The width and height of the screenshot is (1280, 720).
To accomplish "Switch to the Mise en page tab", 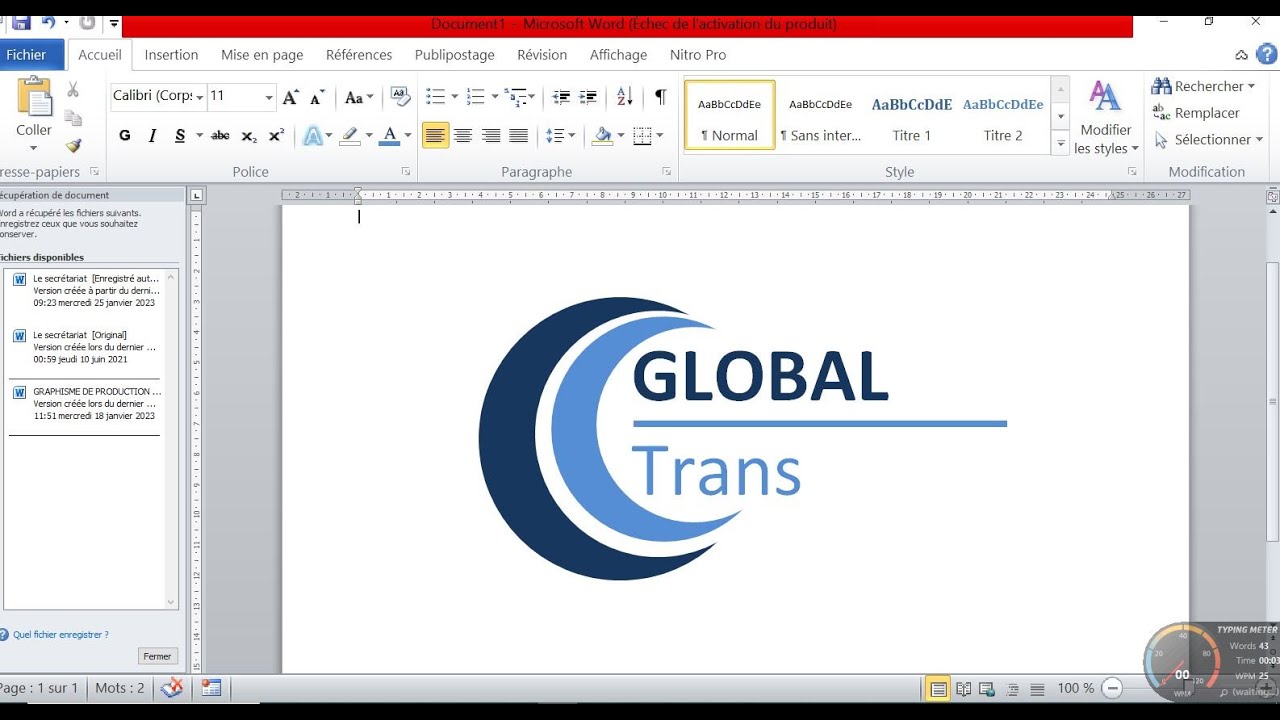I will (x=262, y=55).
